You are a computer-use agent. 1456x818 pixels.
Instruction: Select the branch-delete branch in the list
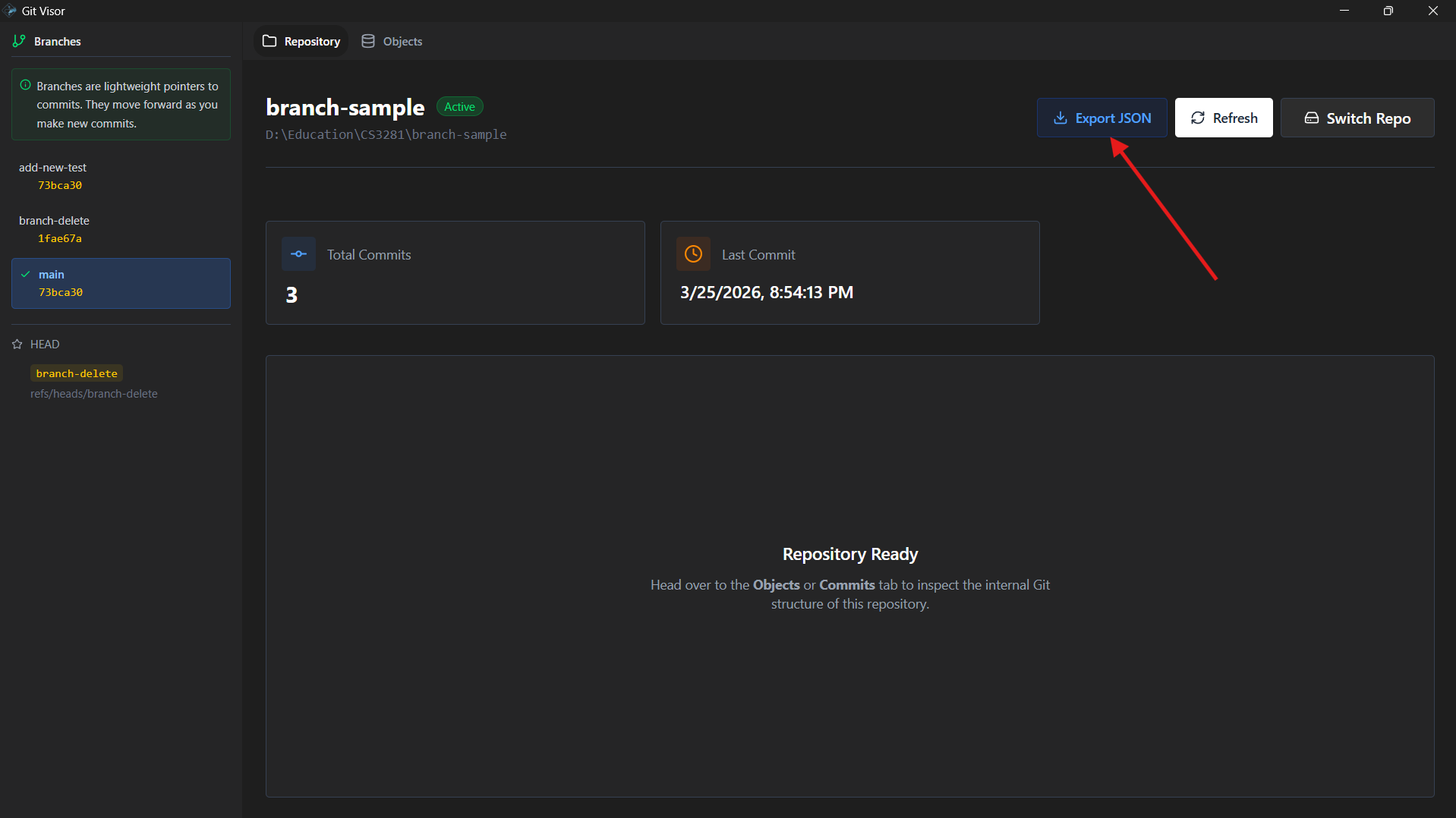[x=121, y=229]
